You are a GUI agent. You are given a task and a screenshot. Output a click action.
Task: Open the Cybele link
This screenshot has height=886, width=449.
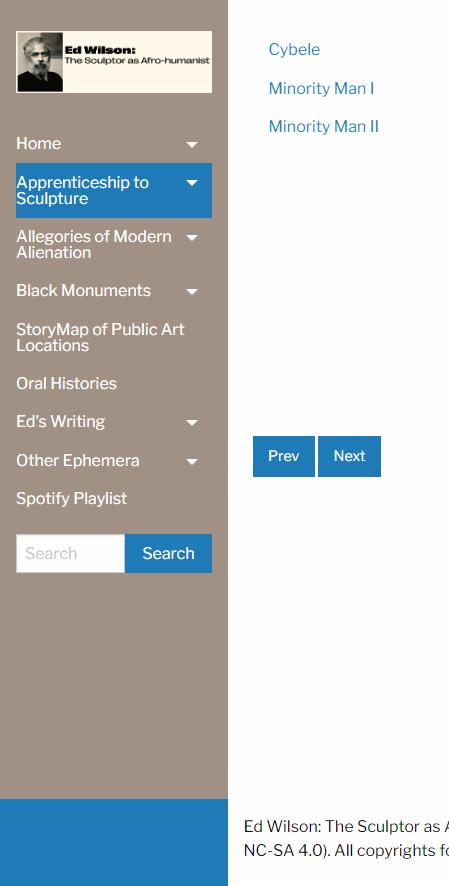[294, 50]
